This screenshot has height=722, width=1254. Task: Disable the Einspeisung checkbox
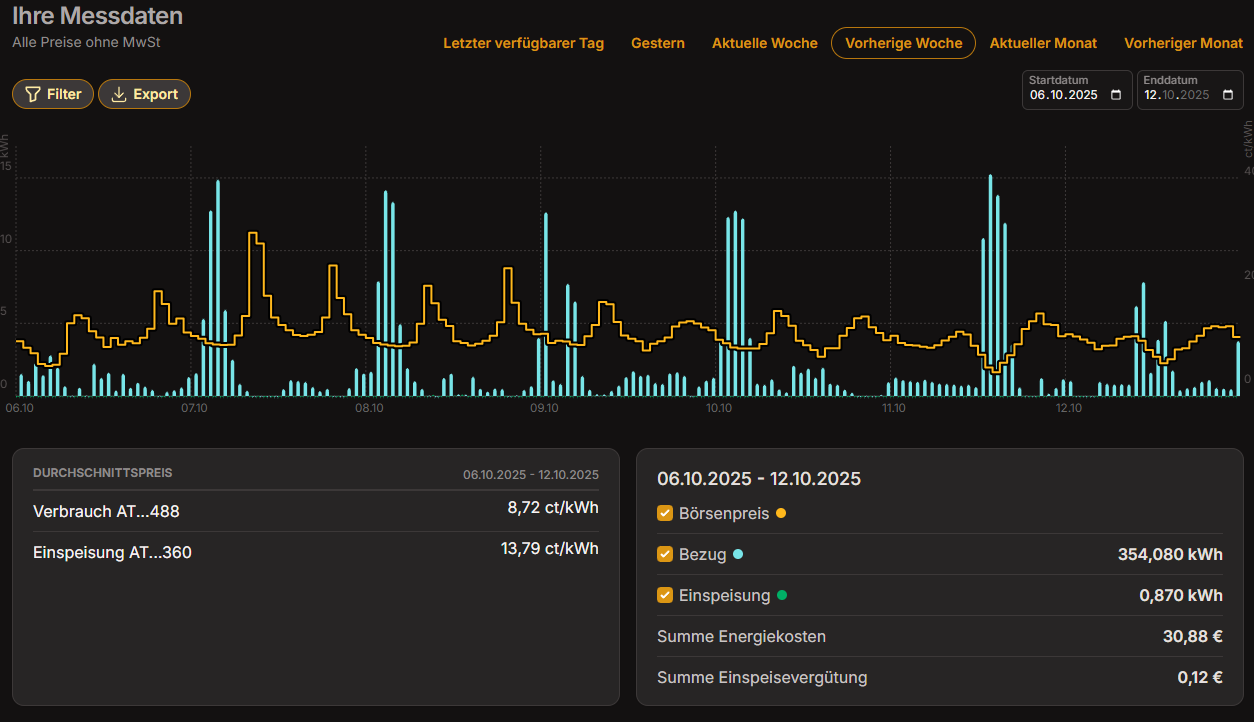click(665, 595)
